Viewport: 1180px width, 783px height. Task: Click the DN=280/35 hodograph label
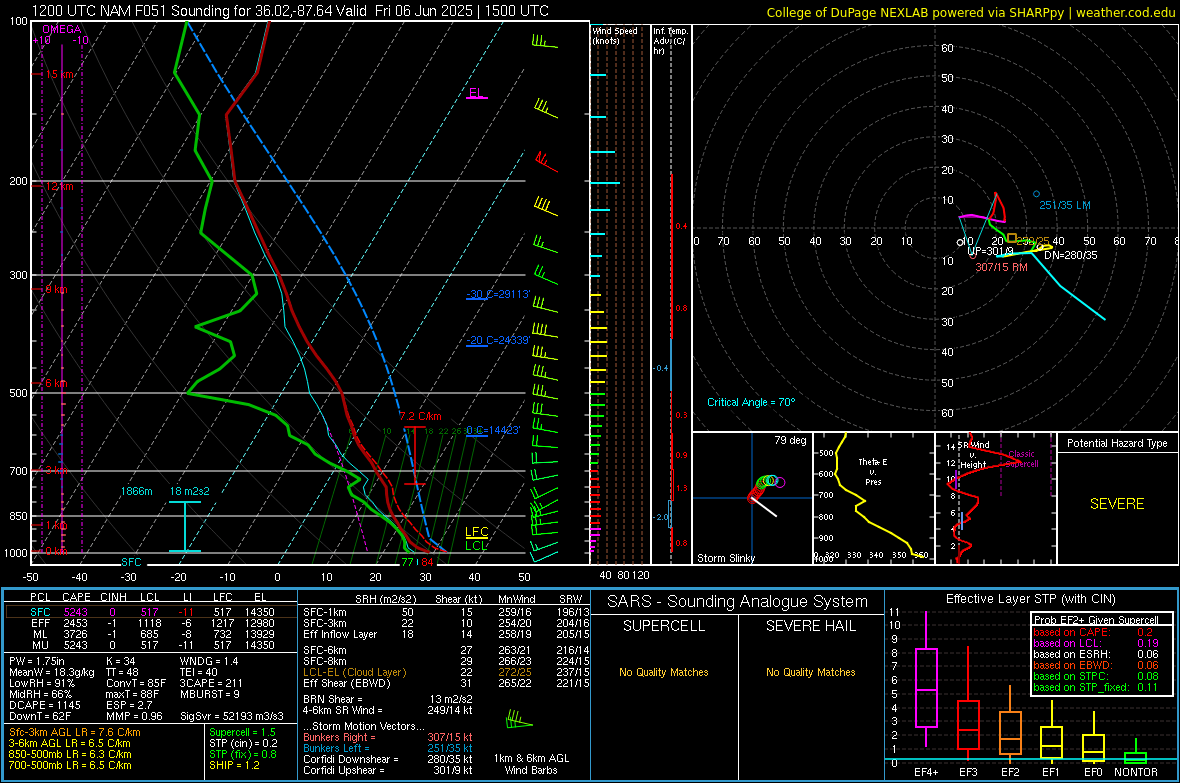pos(1071,255)
